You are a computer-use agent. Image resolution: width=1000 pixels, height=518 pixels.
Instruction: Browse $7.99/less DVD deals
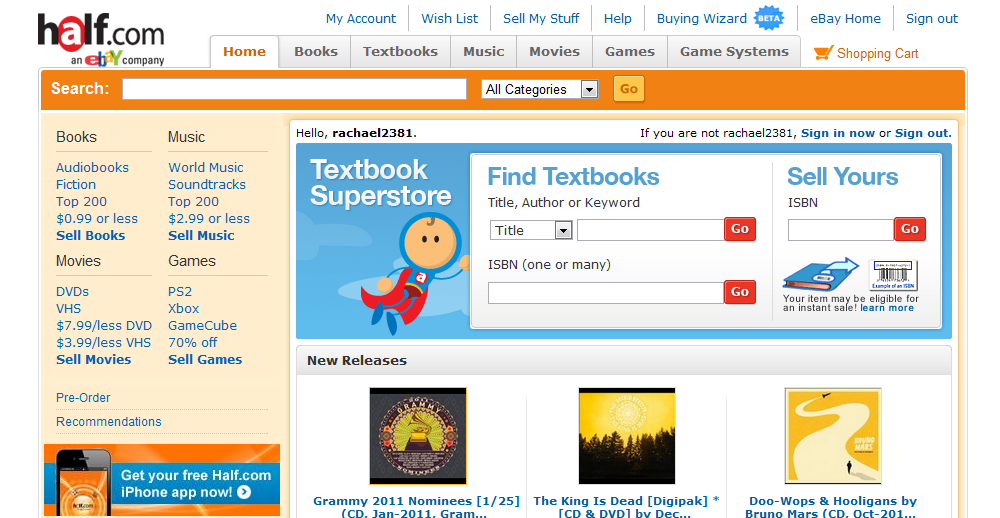104,325
